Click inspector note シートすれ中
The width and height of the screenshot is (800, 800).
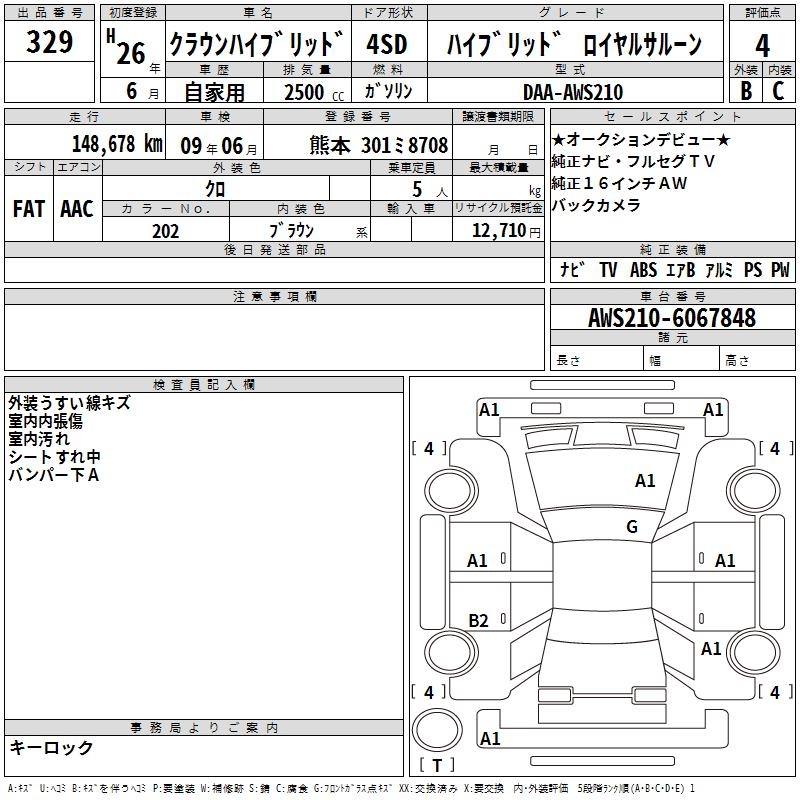[x=54, y=457]
